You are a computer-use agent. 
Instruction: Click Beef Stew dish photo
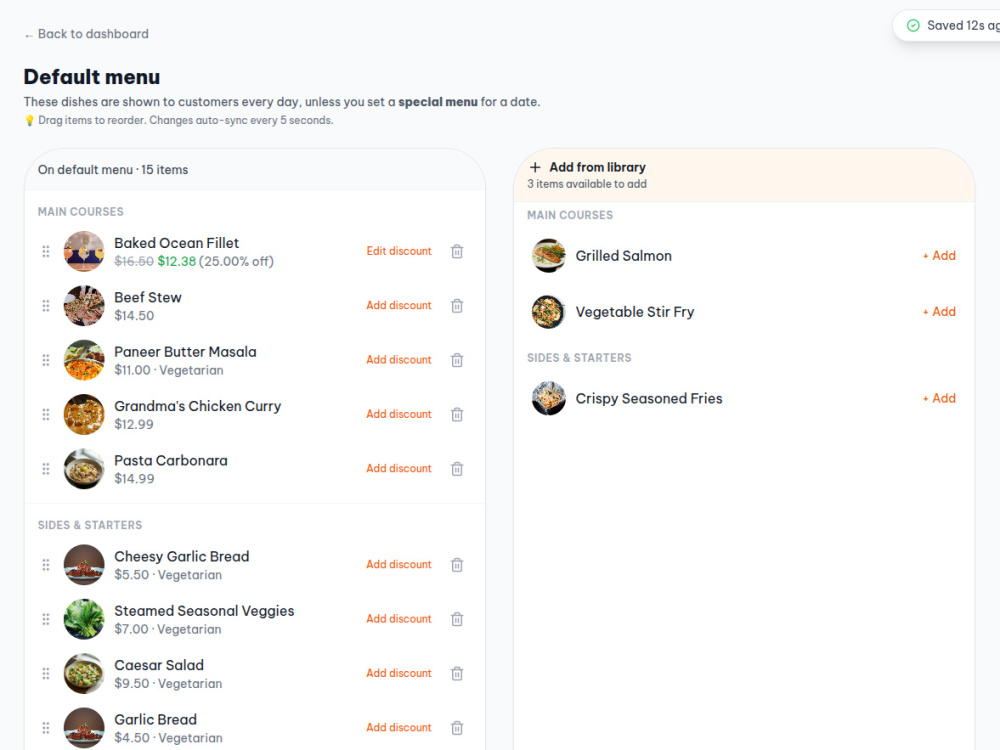tap(84, 305)
